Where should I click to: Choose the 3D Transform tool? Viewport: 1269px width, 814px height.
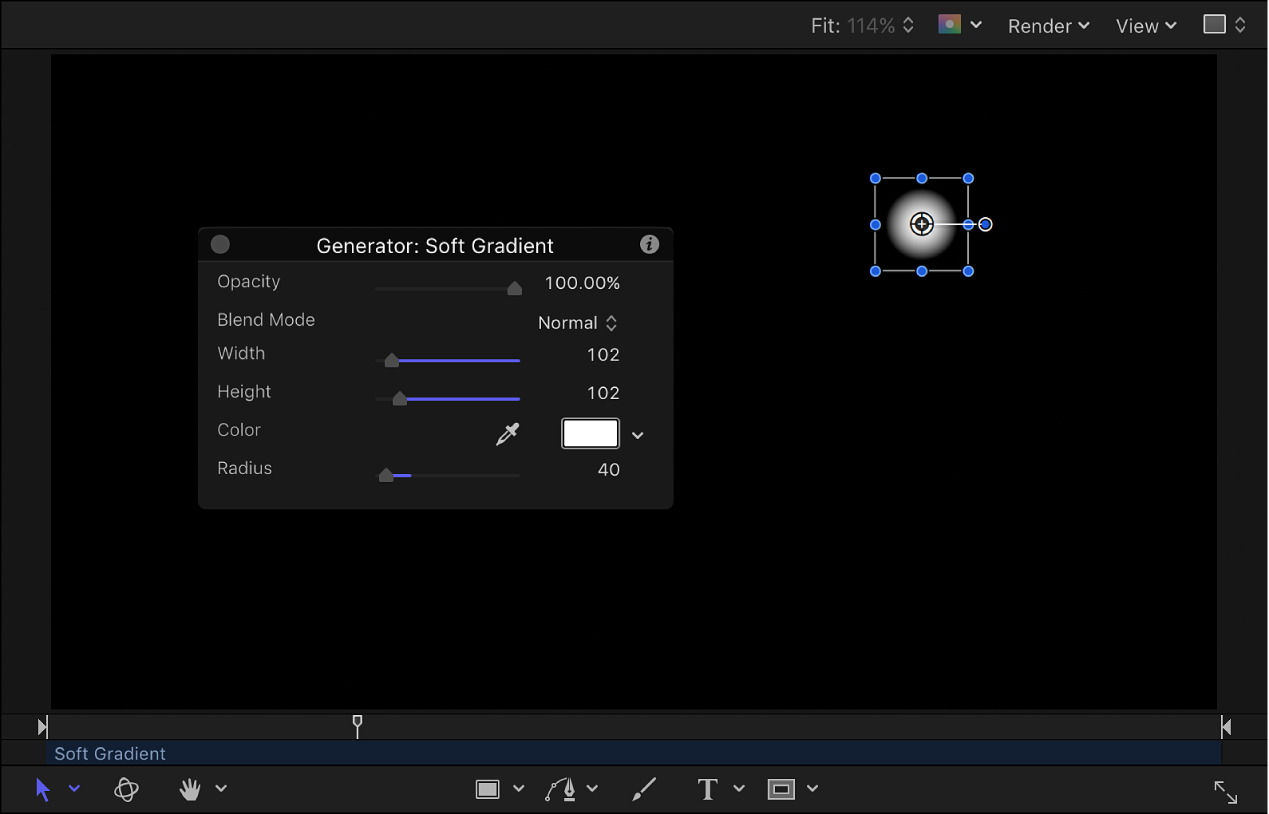pyautogui.click(x=126, y=789)
